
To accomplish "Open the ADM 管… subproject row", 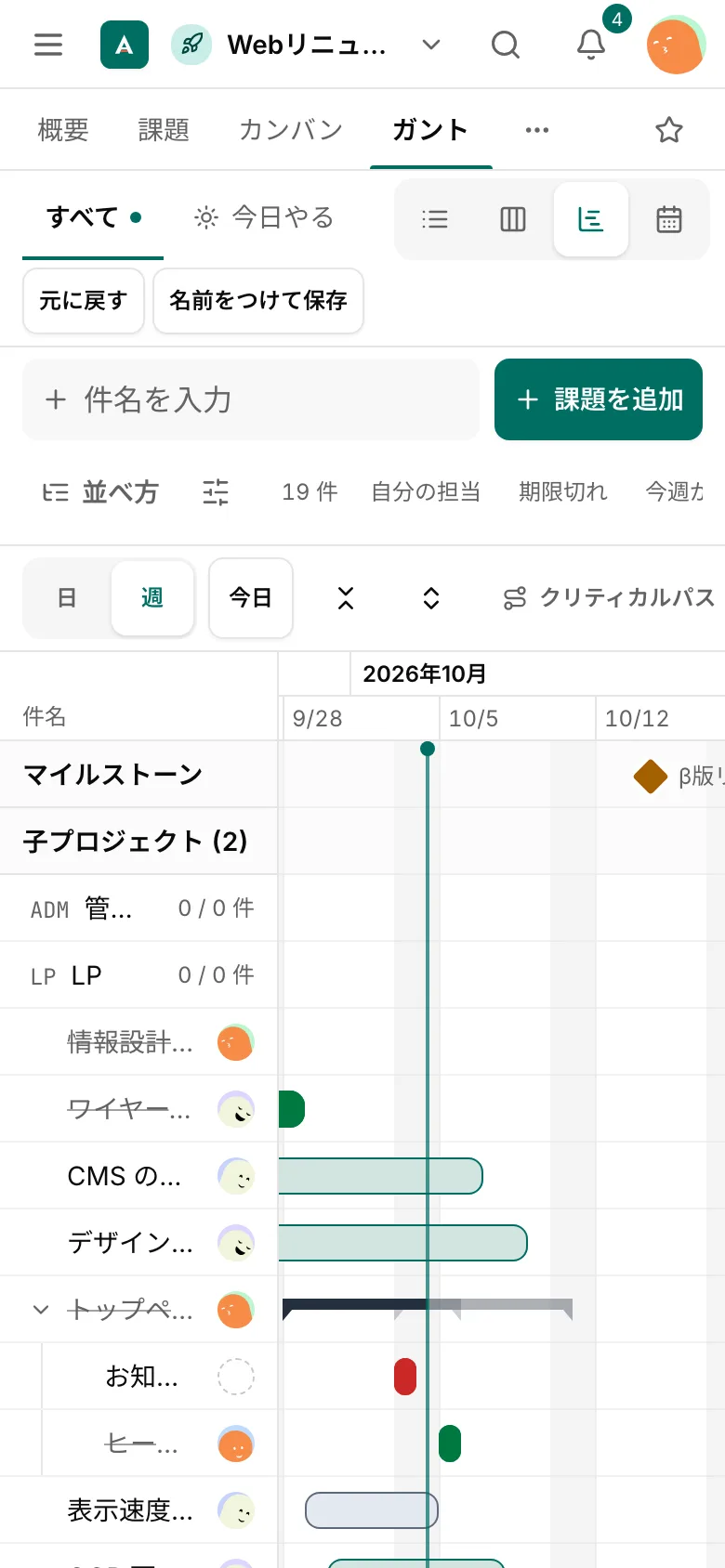I will pos(138,908).
